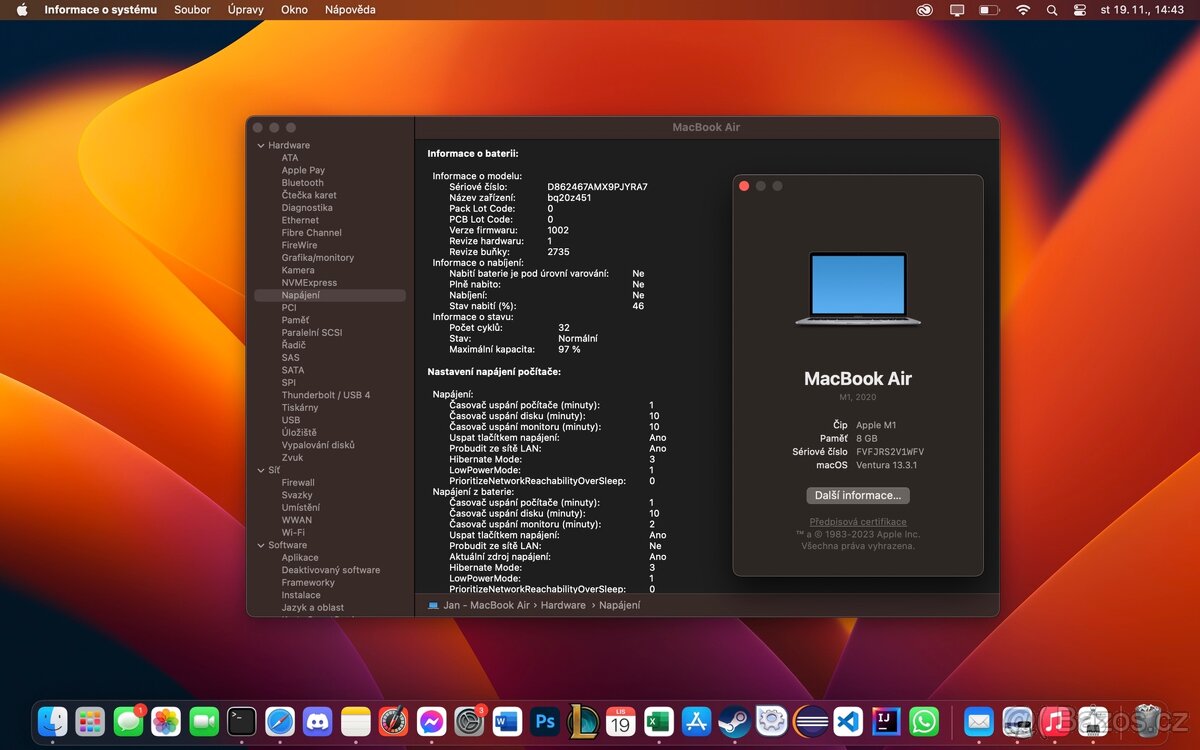
Task: Open the Předpisová certifikace link
Action: coord(857,521)
